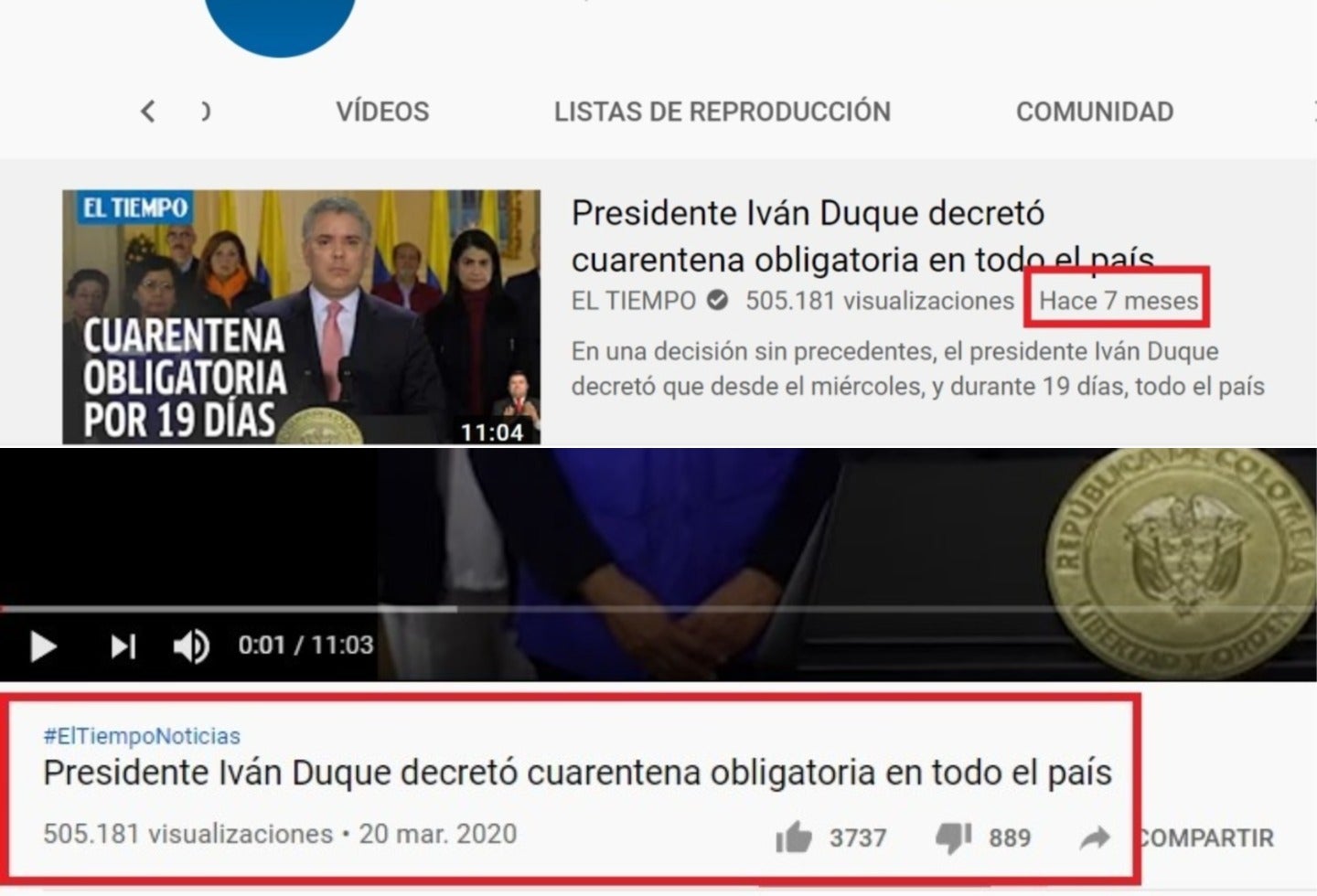Switch to the VÍDEOS tab

coord(383,111)
